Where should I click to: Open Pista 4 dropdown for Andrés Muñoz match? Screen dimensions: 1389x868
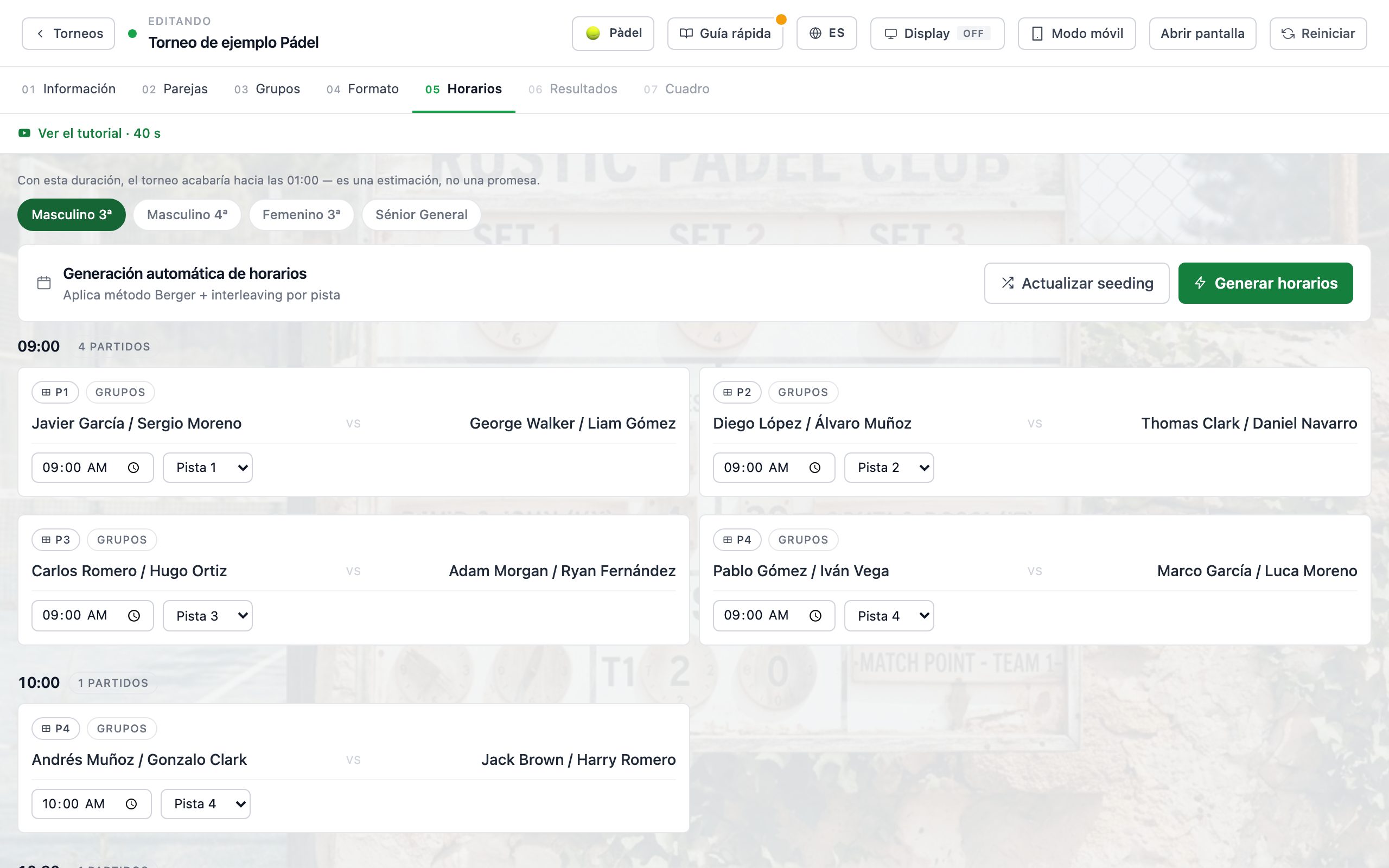(x=206, y=805)
